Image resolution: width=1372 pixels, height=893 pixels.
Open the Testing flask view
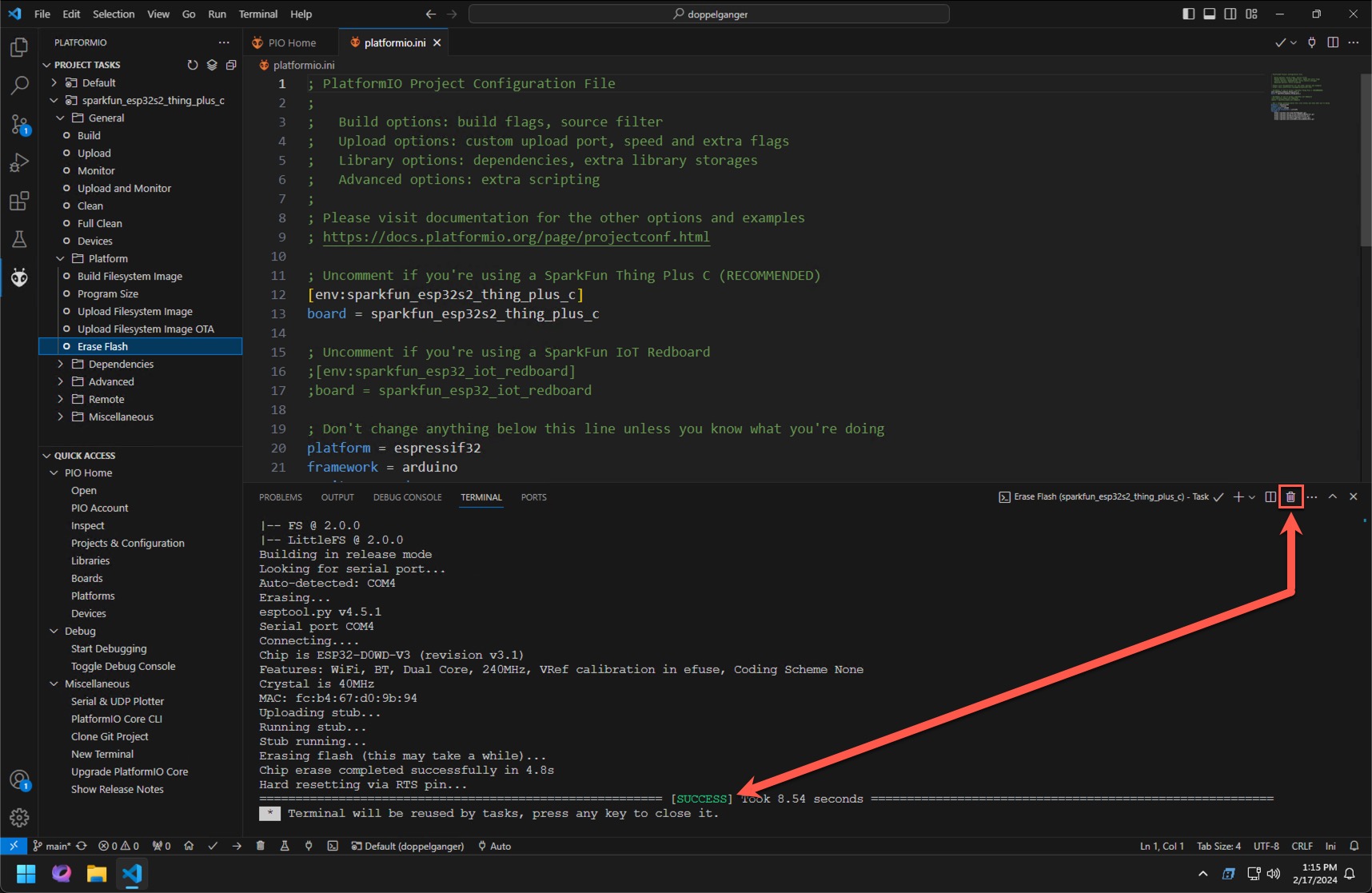tap(19, 239)
